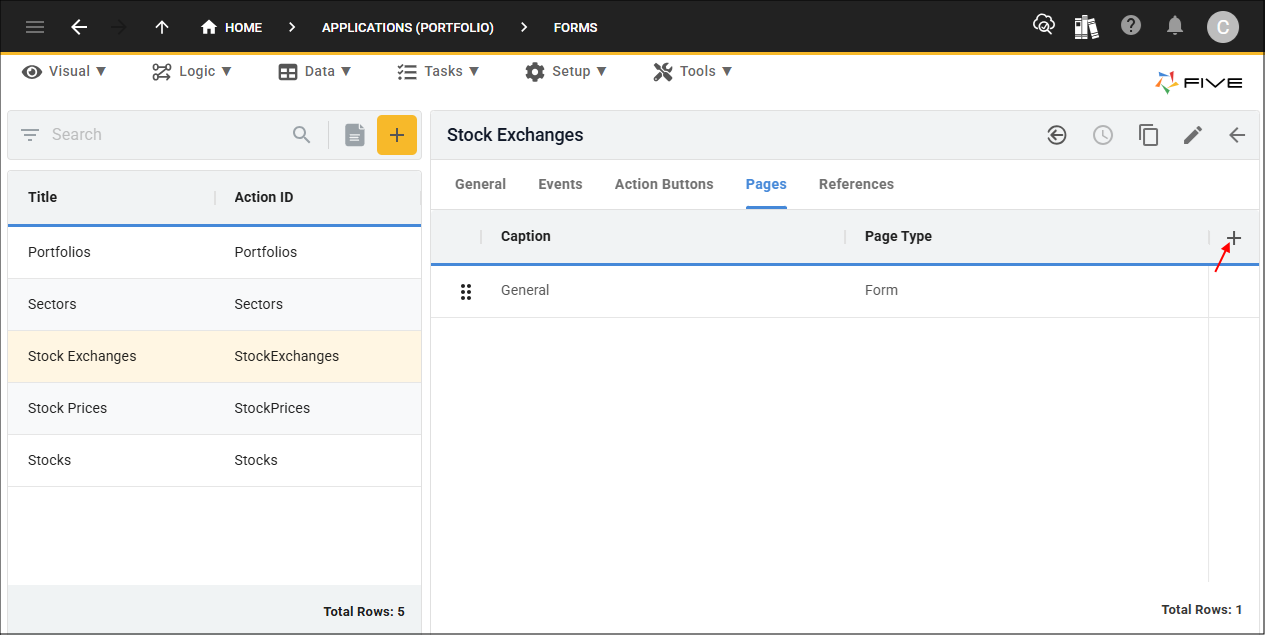The width and height of the screenshot is (1265, 635).
Task: Click the General row drag handle
Action: click(466, 291)
